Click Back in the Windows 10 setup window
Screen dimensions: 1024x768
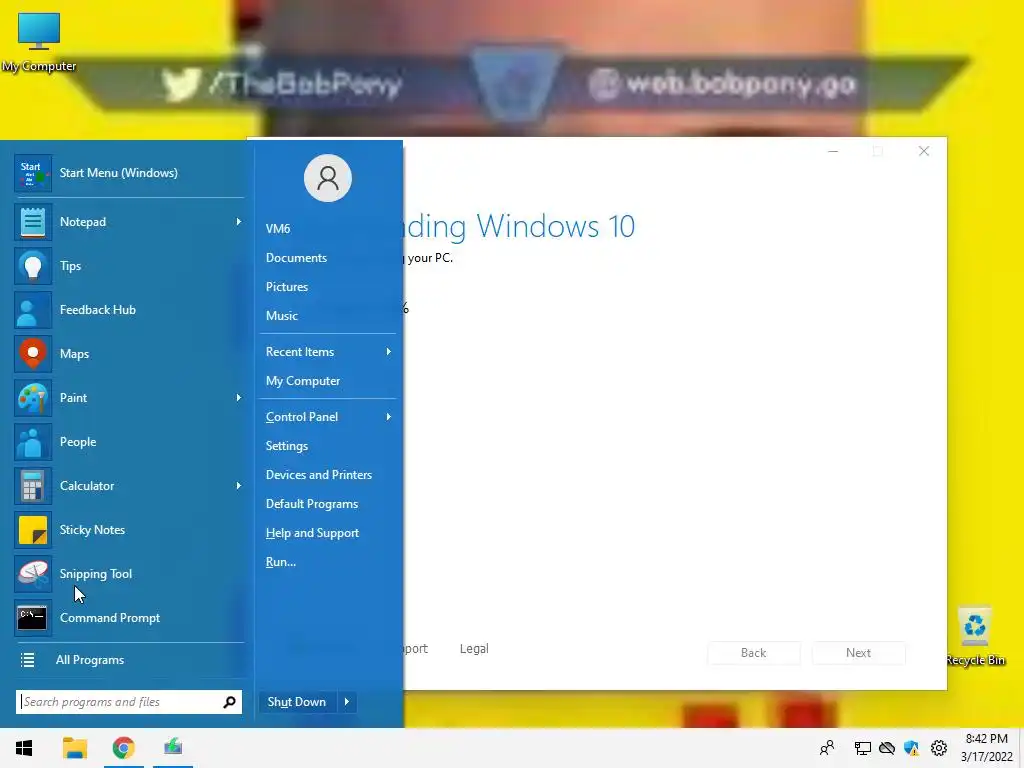[754, 653]
